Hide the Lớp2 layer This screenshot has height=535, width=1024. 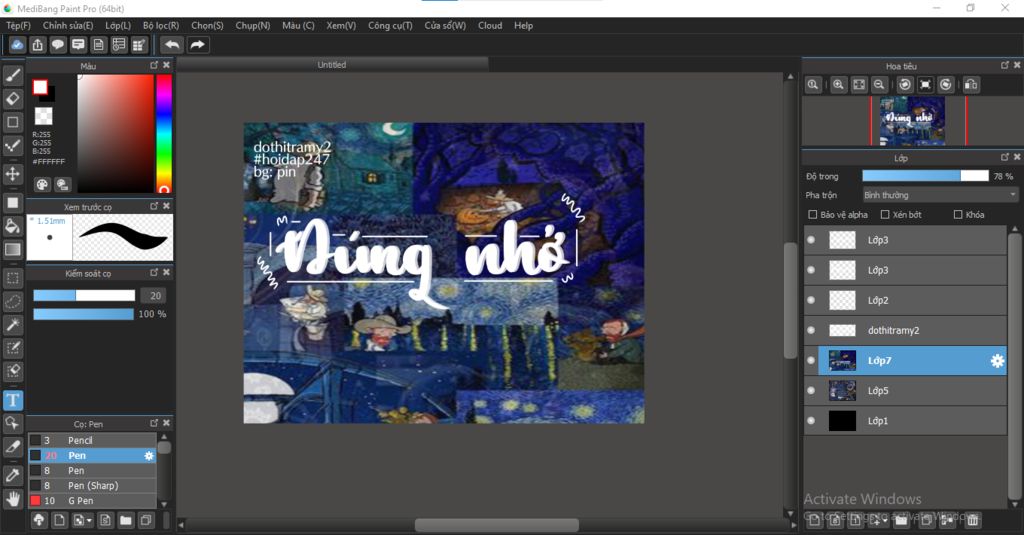click(811, 300)
